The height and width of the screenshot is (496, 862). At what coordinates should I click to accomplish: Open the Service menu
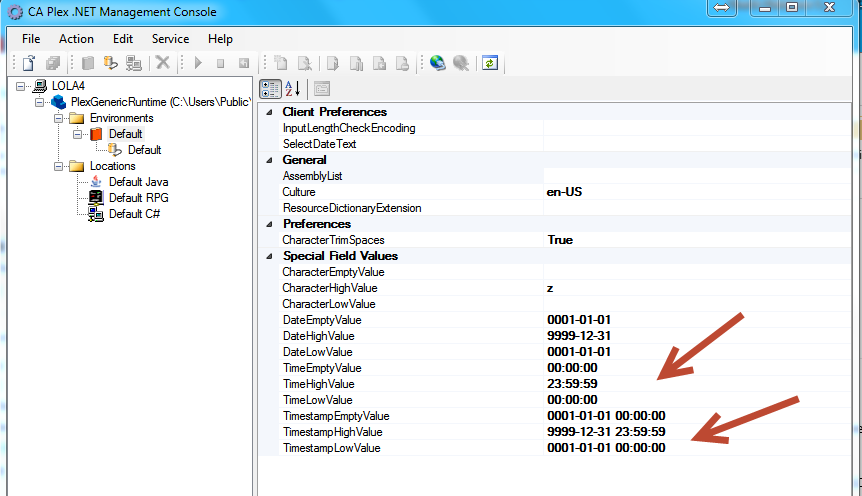pos(170,38)
